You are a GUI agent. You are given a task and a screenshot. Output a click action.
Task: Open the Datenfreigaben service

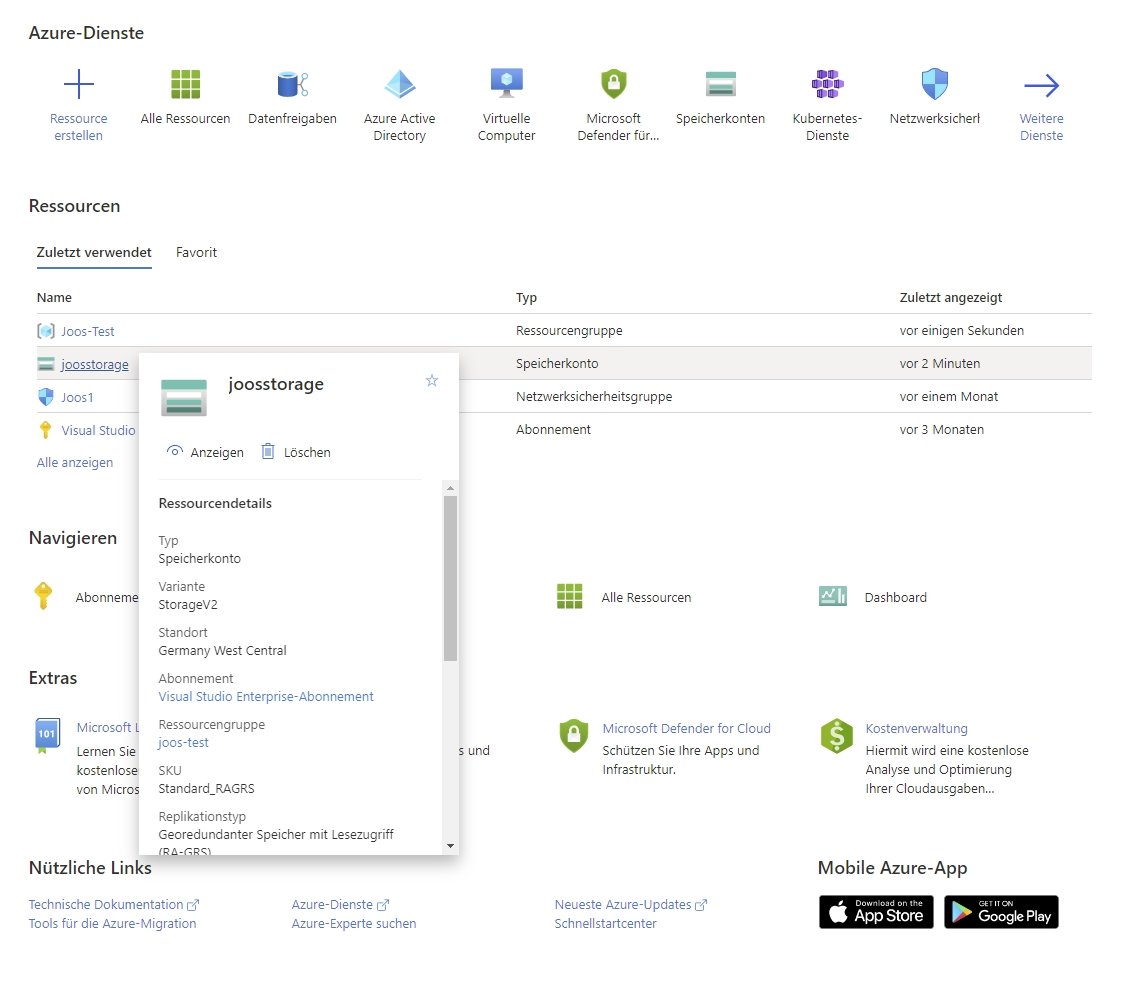click(x=292, y=83)
